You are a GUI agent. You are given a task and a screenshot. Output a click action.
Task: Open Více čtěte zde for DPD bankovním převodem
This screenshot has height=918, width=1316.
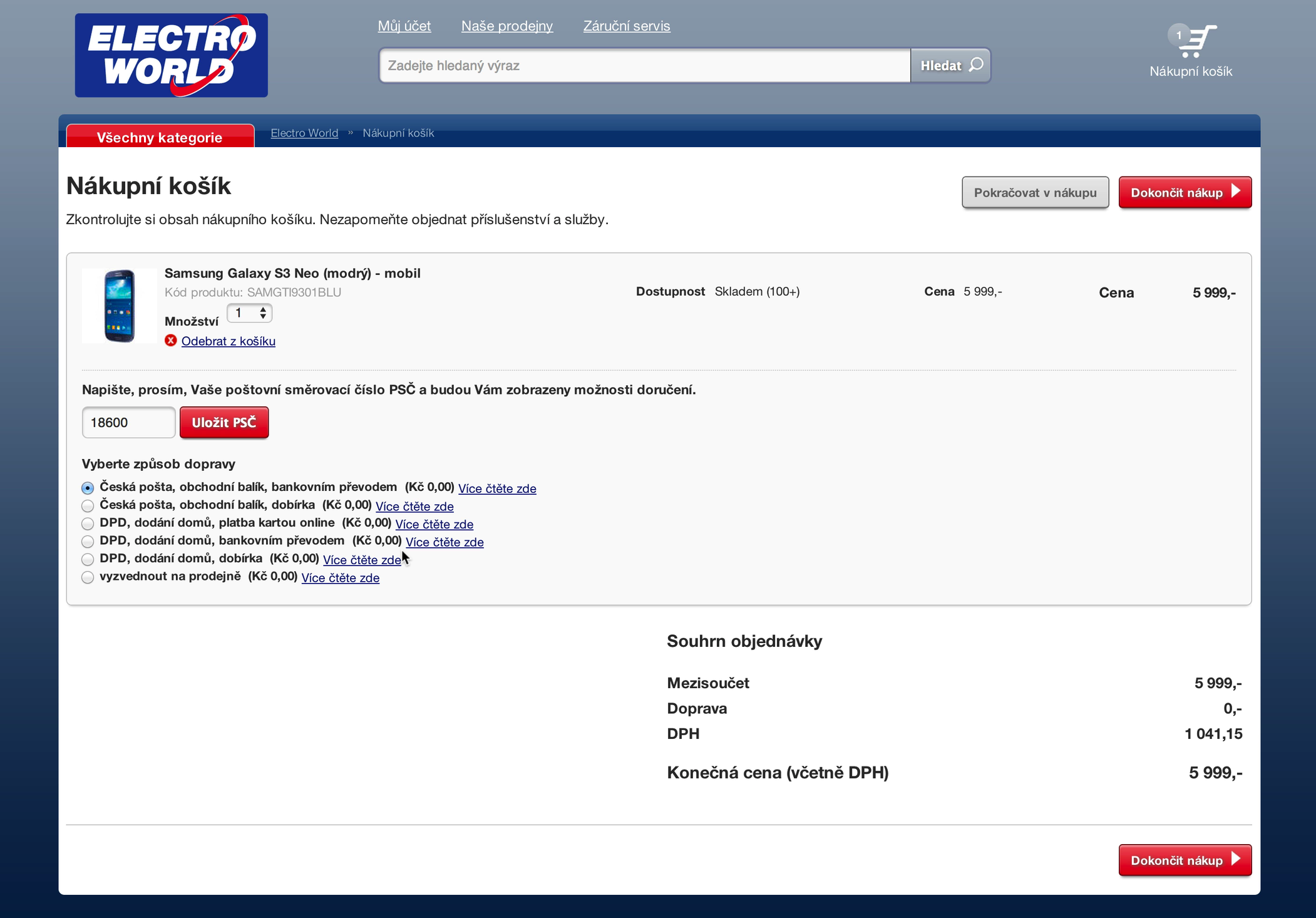pos(445,542)
